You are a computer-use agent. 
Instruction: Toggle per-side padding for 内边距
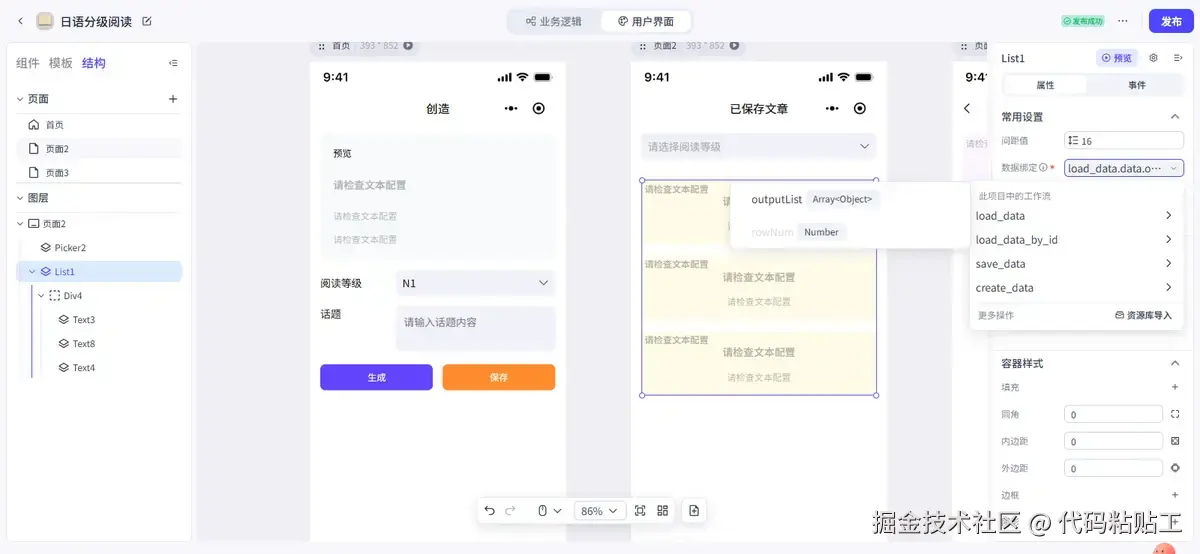pos(1175,441)
